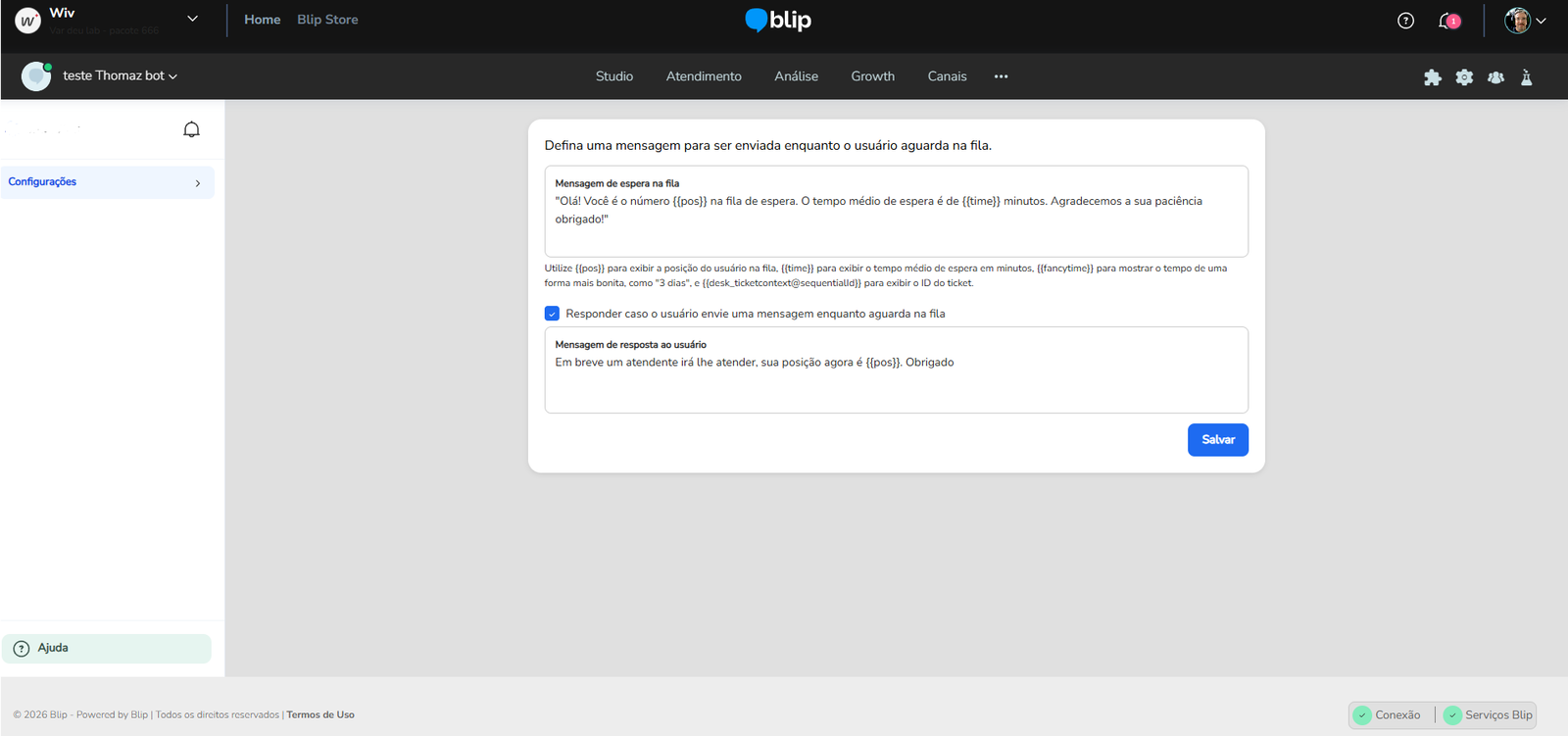Screen dimensions: 1568x736
Task: Open the more options ellipsis menu
Action: pyautogui.click(x=1001, y=76)
